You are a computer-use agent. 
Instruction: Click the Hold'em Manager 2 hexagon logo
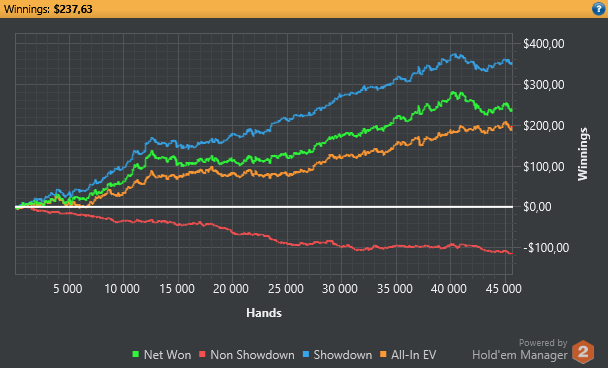point(583,351)
